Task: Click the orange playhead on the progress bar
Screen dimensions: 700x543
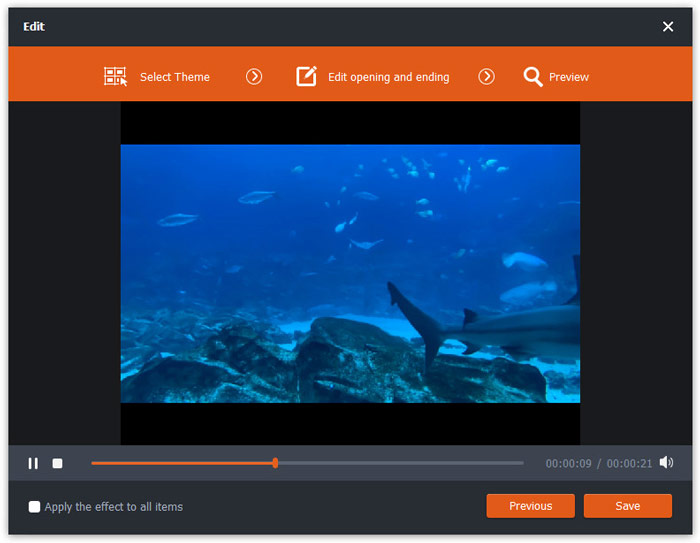Action: pos(275,463)
